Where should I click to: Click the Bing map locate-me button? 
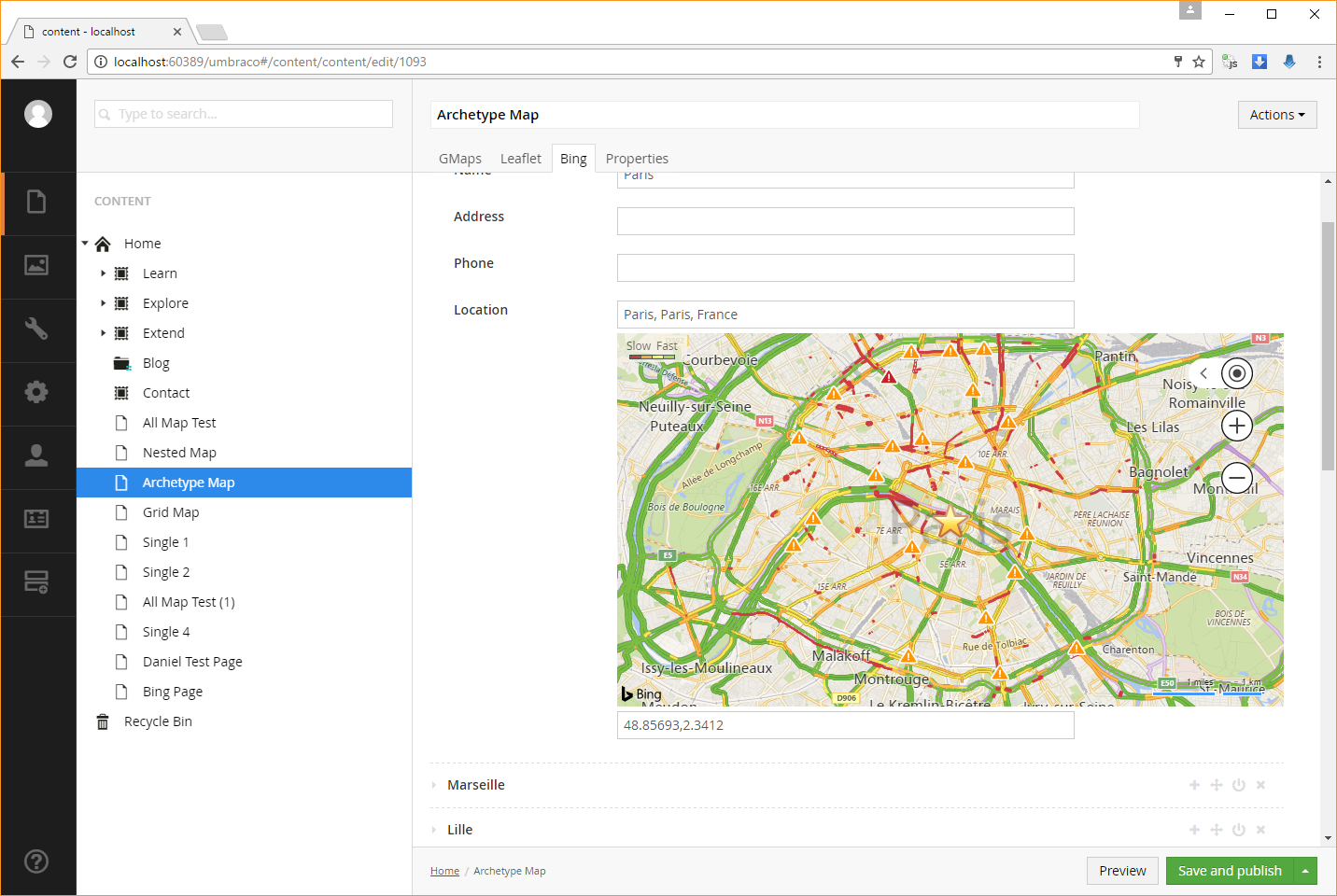pyautogui.click(x=1237, y=373)
